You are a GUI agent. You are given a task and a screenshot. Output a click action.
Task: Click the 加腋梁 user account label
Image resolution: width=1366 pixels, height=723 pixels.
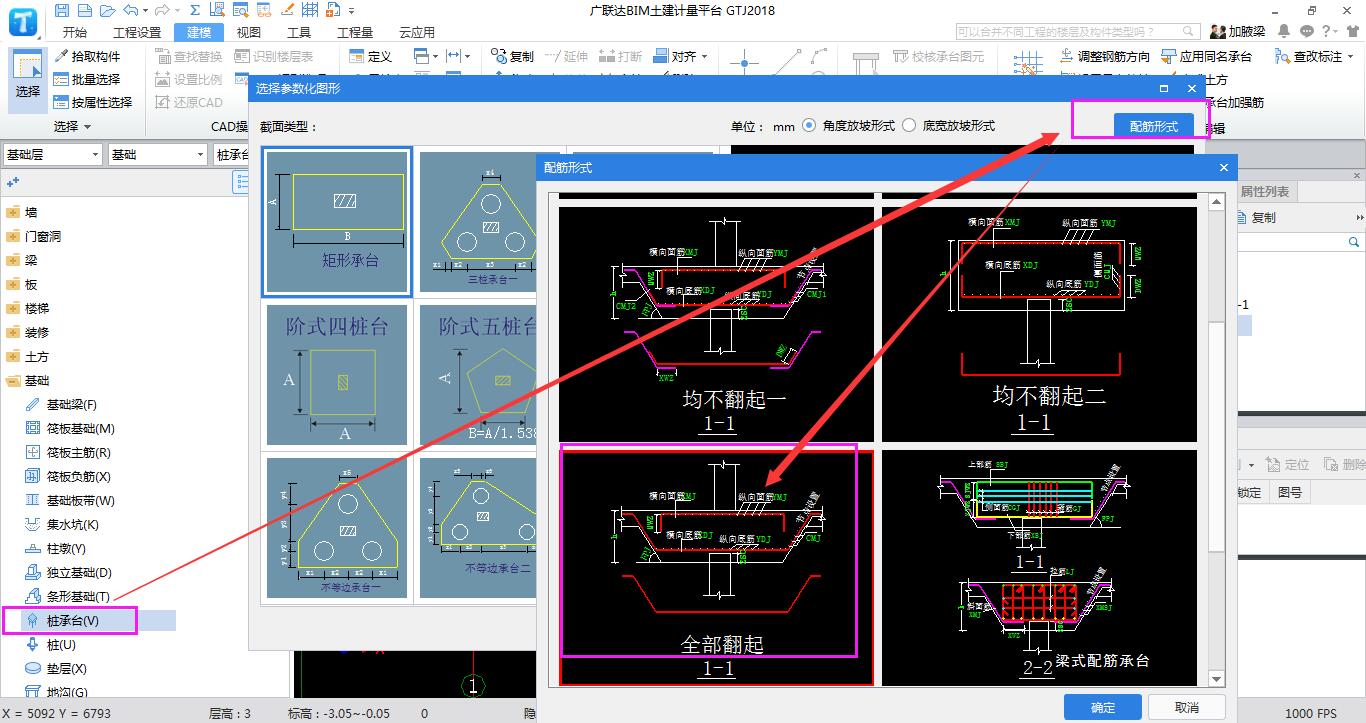tap(1247, 32)
